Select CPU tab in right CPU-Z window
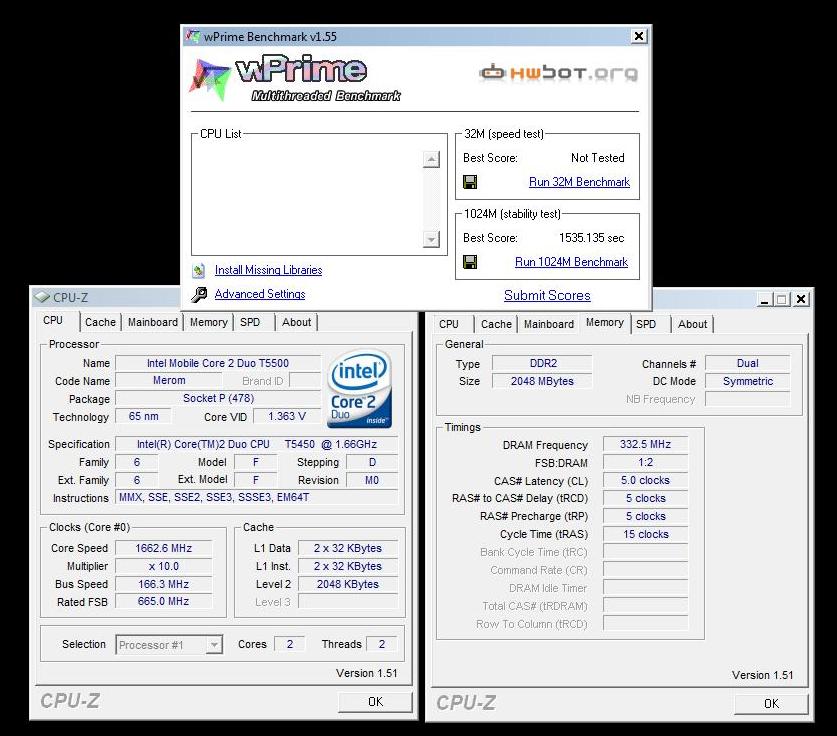837x736 pixels. point(449,325)
